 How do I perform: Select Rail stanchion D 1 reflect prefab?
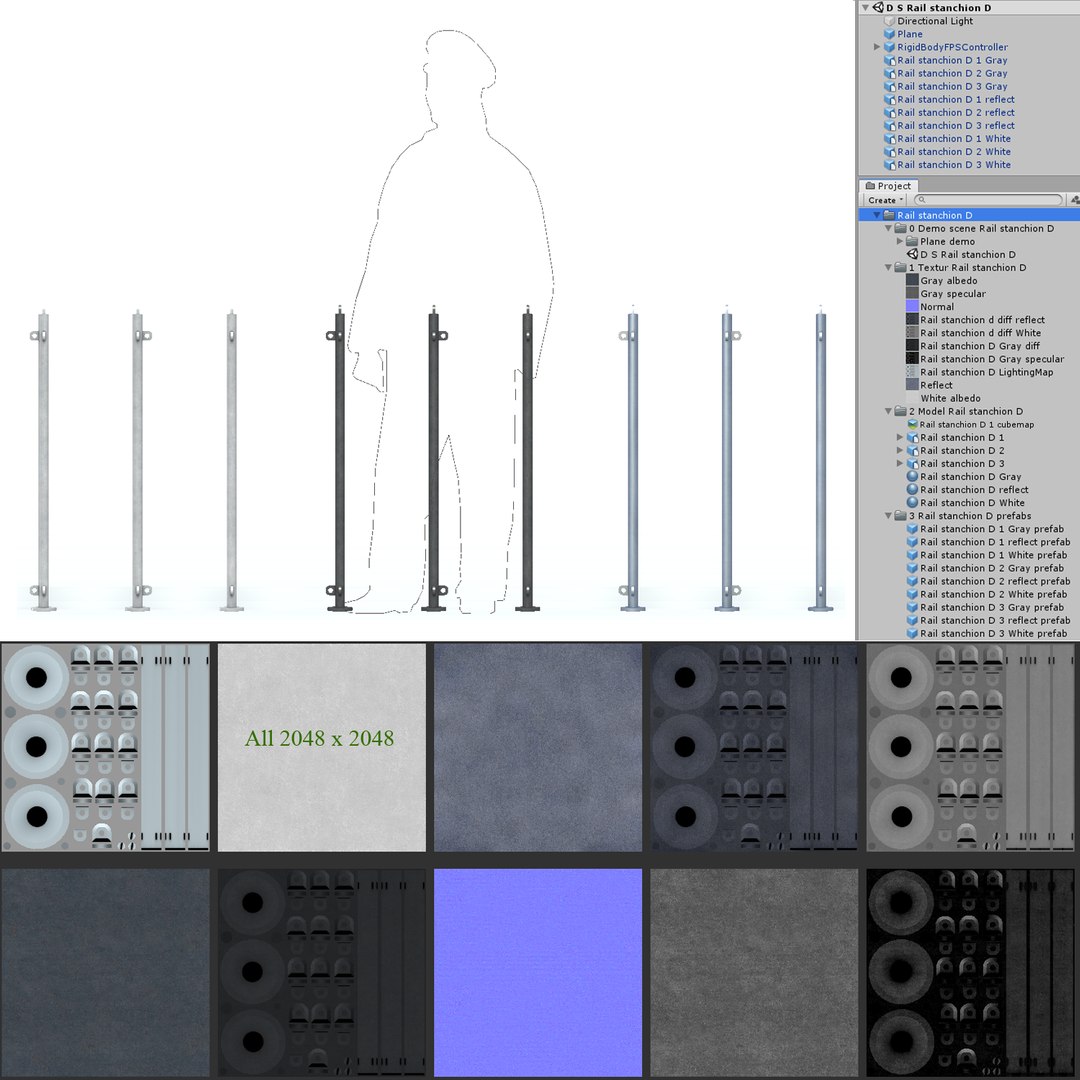(x=995, y=542)
